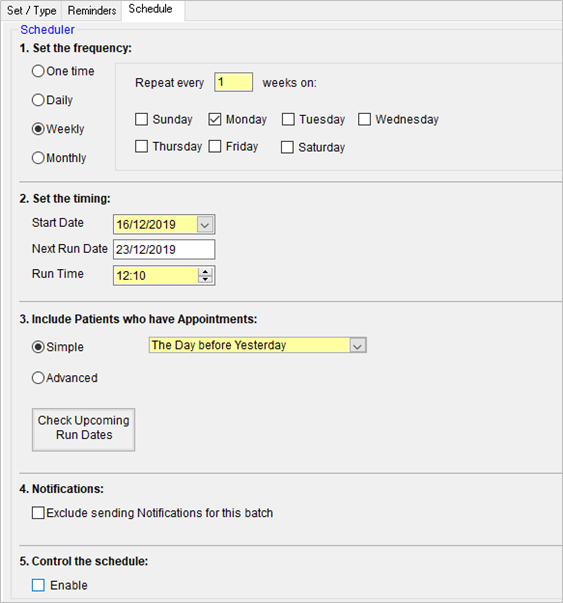The image size is (563, 603).
Task: Open the Reminders tab
Action: 92,10
